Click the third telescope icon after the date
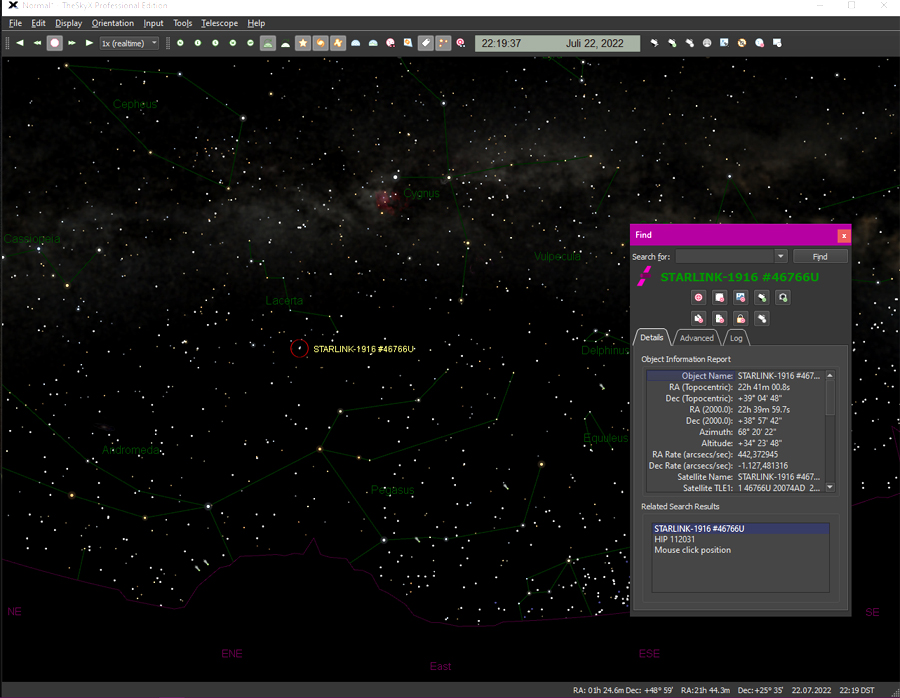This screenshot has height=698, width=900. click(x=689, y=43)
